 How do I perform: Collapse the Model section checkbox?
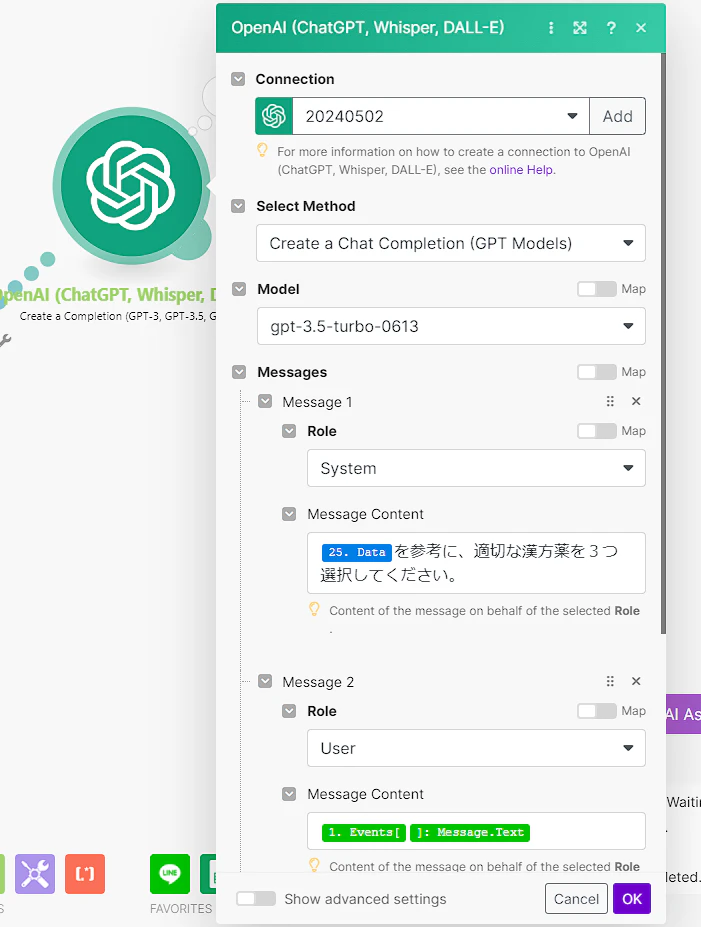click(239, 289)
